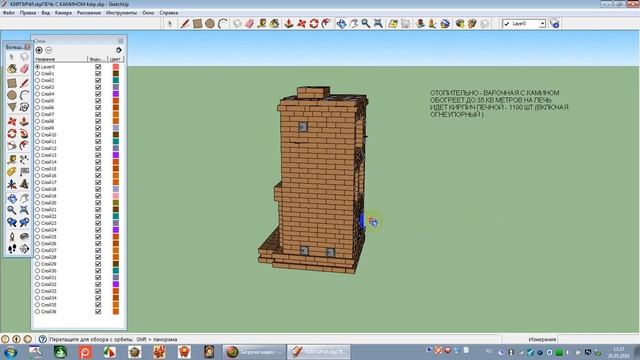Choose the Offset tool in top toolbar

coord(326,24)
